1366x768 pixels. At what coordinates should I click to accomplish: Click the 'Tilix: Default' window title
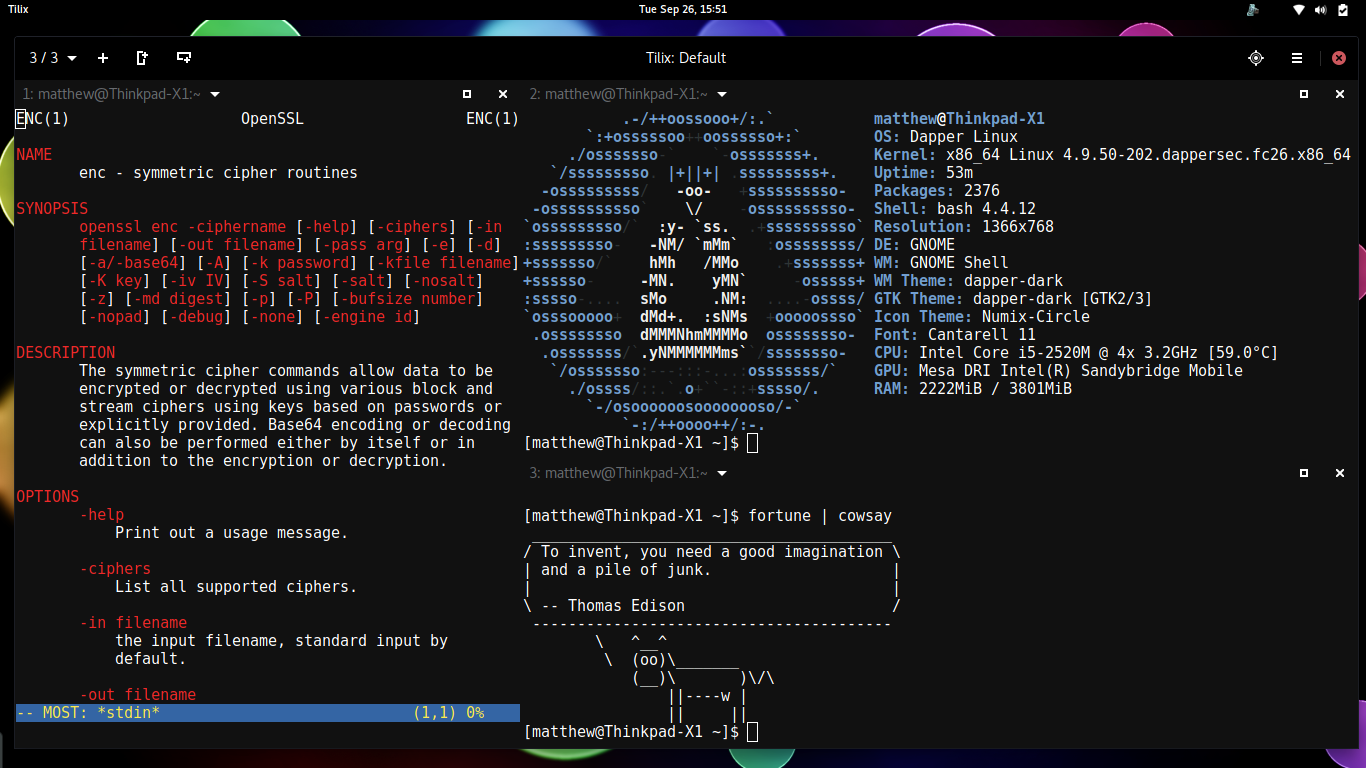pos(686,58)
